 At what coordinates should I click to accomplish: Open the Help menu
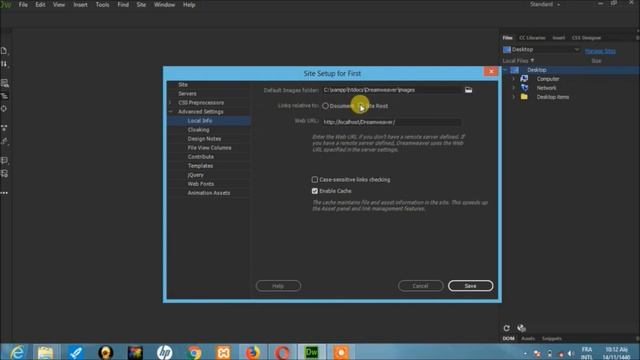click(x=189, y=5)
